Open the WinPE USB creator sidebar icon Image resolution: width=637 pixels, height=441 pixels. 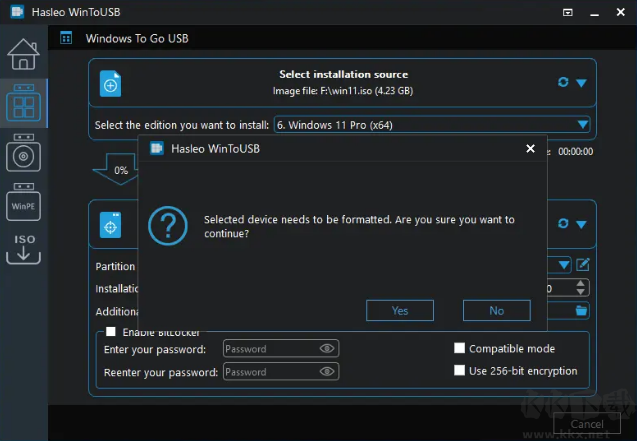click(x=23, y=202)
